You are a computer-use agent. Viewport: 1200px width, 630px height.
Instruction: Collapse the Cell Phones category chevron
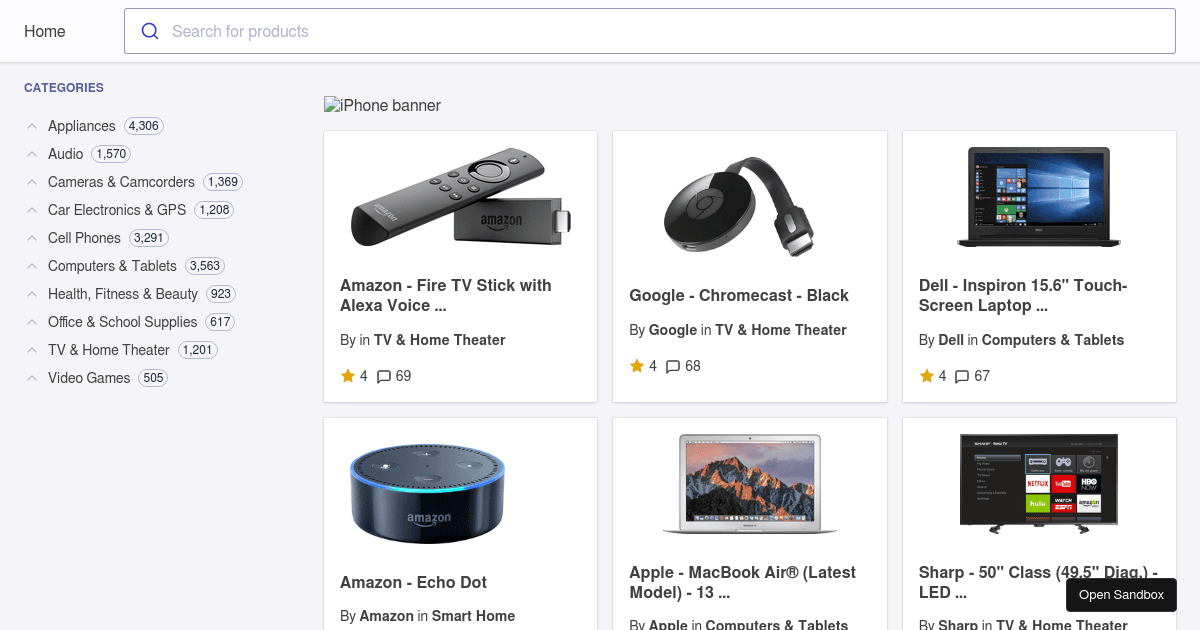tap(32, 238)
